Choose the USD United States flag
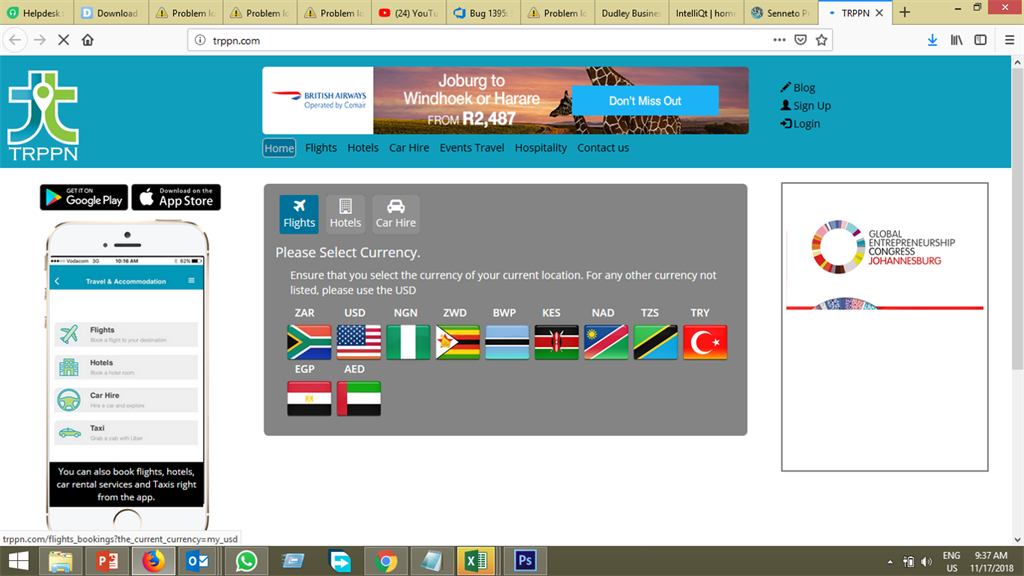Screen dimensions: 1024x576 coord(359,342)
